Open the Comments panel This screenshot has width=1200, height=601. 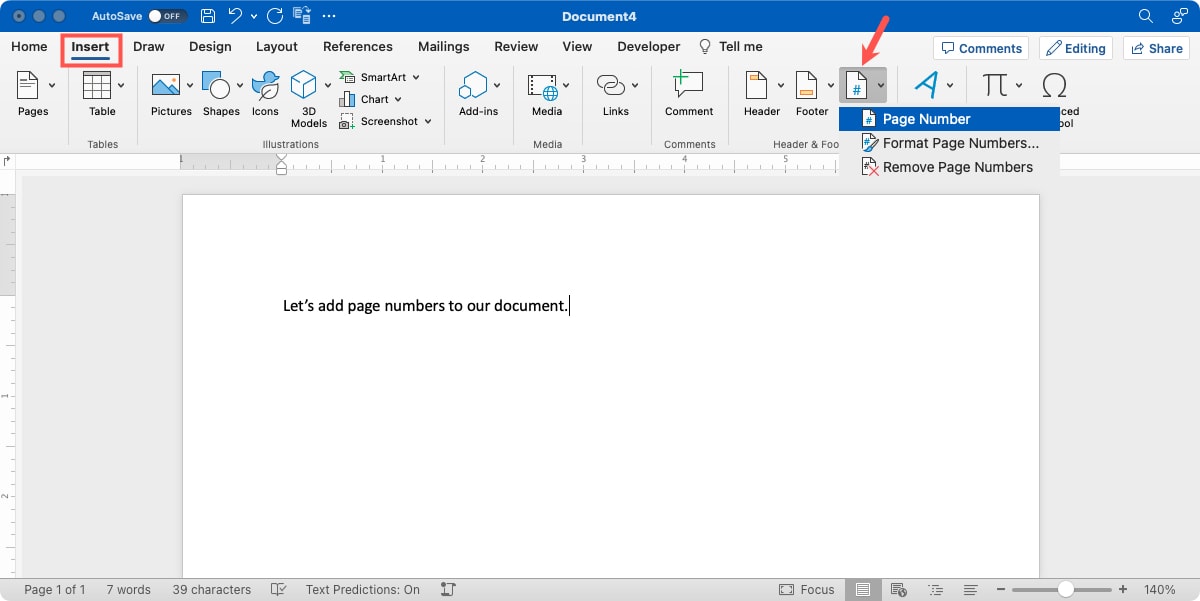tap(980, 47)
